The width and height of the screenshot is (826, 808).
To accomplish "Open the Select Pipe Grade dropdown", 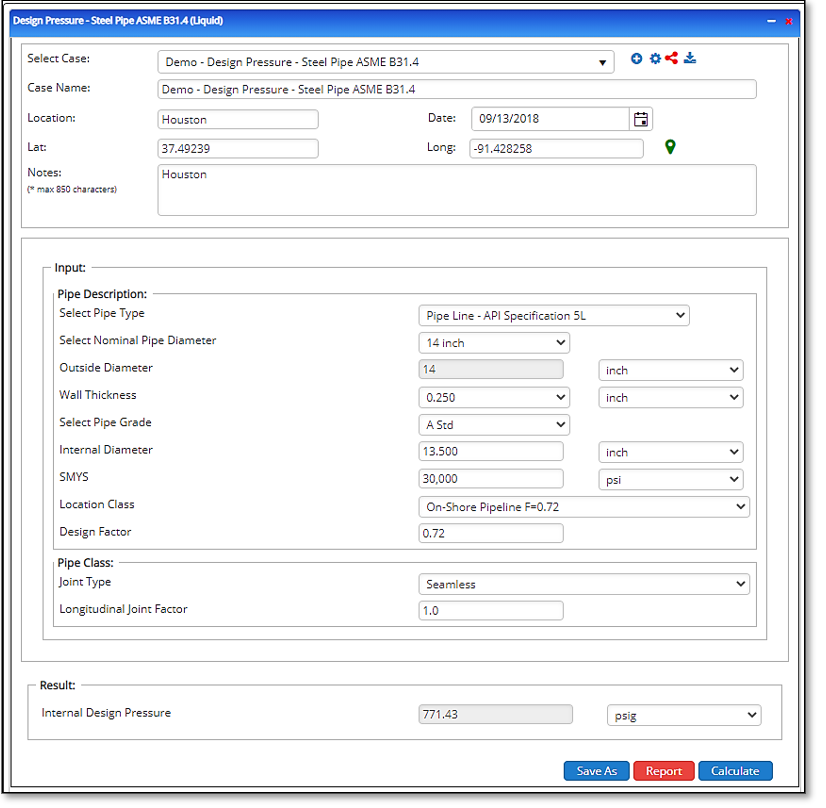I will (494, 425).
